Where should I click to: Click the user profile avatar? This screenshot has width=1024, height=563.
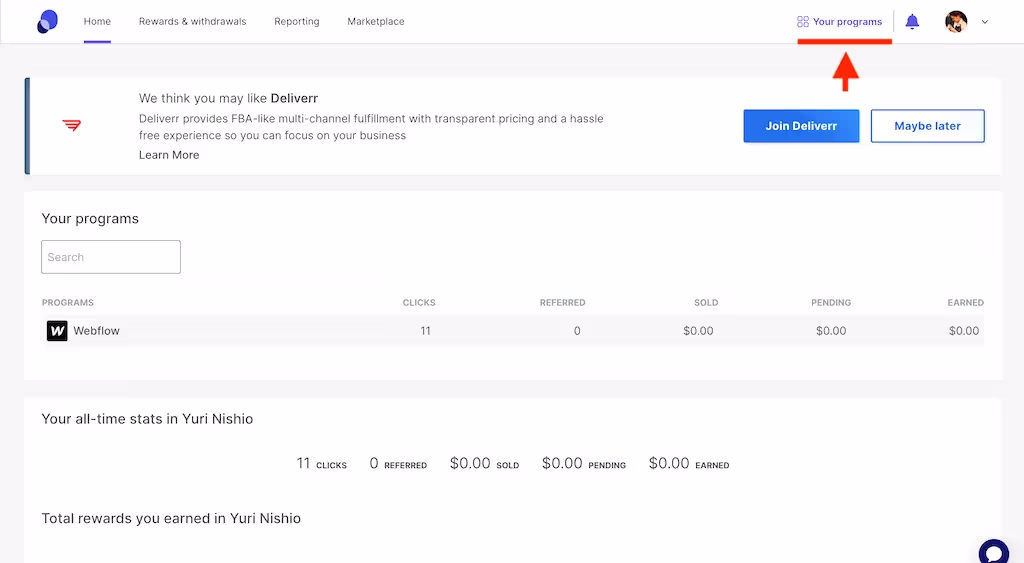pyautogui.click(x=956, y=22)
